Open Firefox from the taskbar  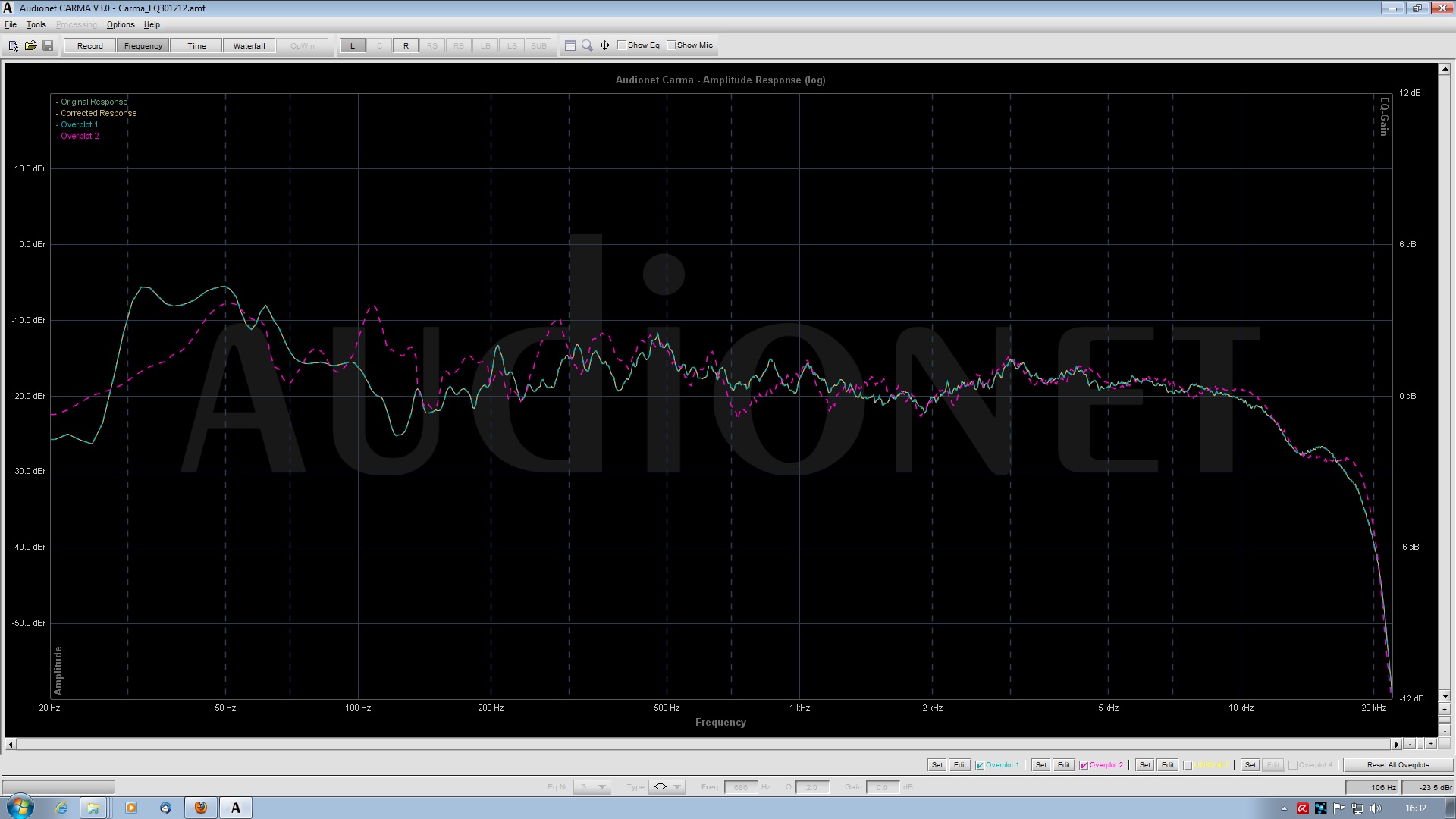pos(201,808)
